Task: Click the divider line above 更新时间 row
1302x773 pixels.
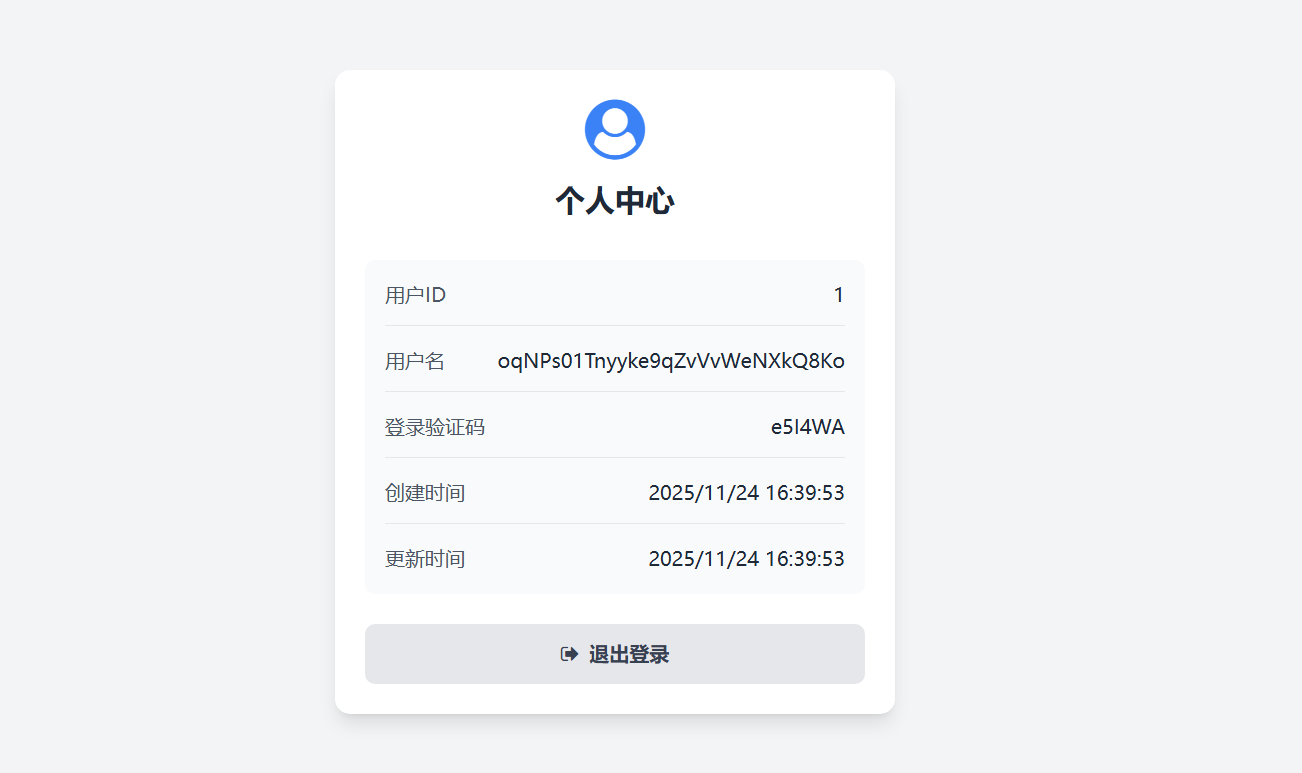Action: coord(614,523)
